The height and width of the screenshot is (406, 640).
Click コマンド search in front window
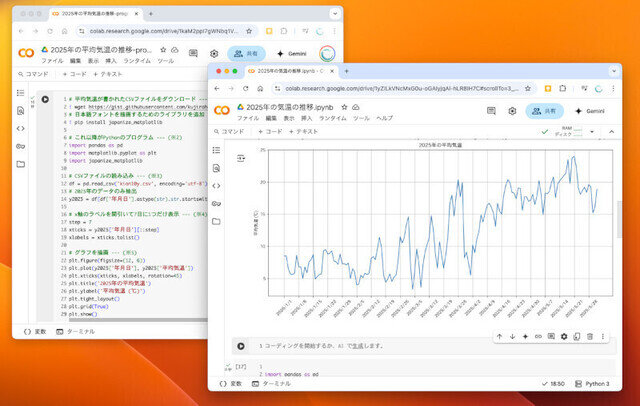(x=229, y=132)
